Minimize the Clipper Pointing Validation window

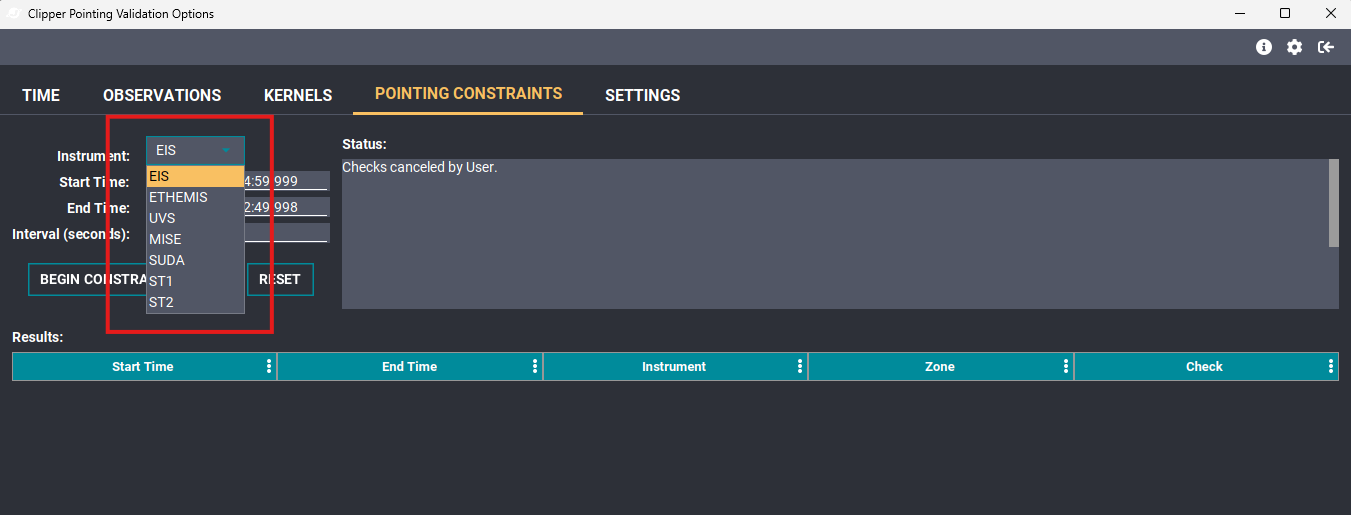point(1240,14)
